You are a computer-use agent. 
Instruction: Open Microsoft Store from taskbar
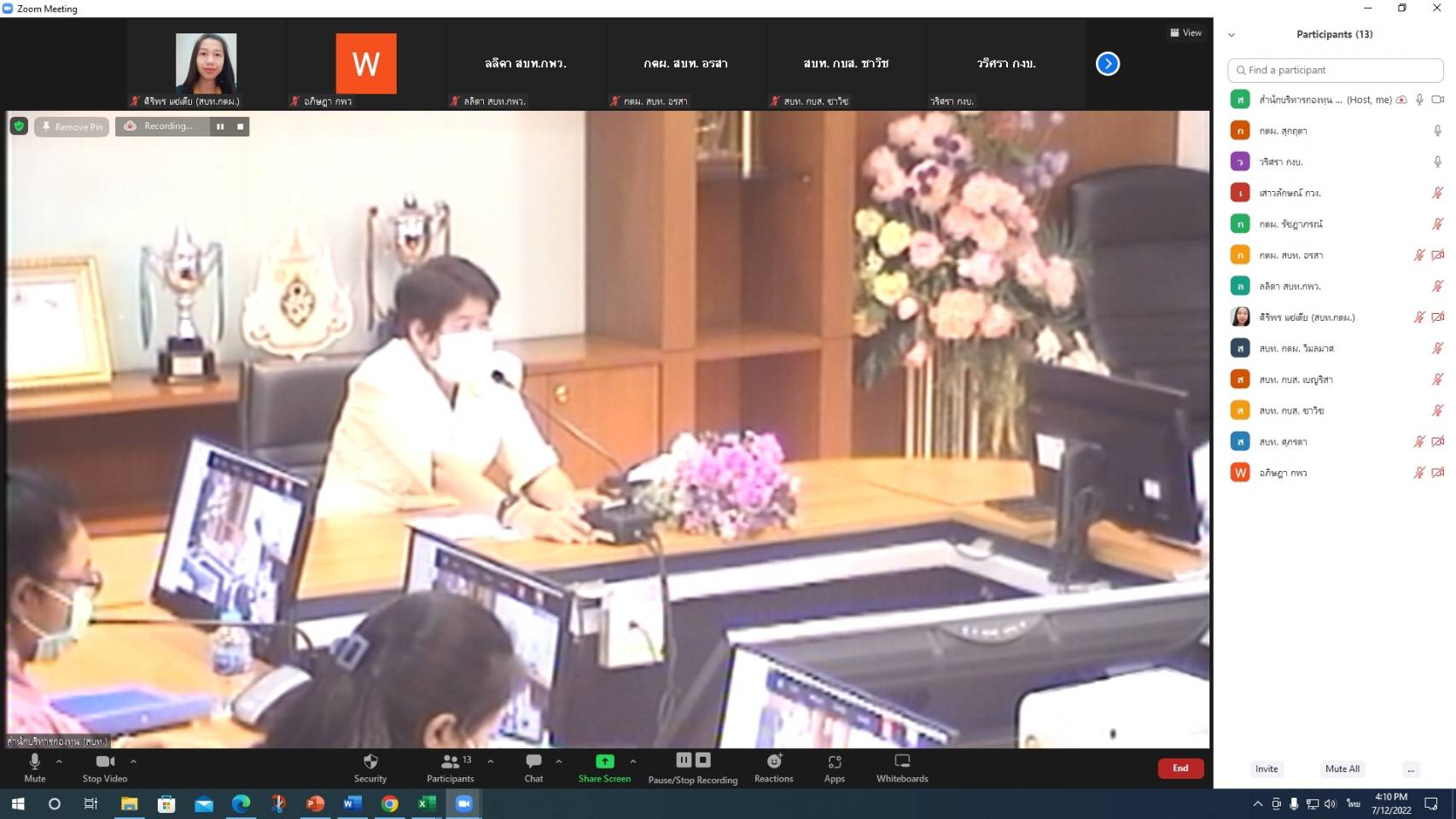pos(166,804)
